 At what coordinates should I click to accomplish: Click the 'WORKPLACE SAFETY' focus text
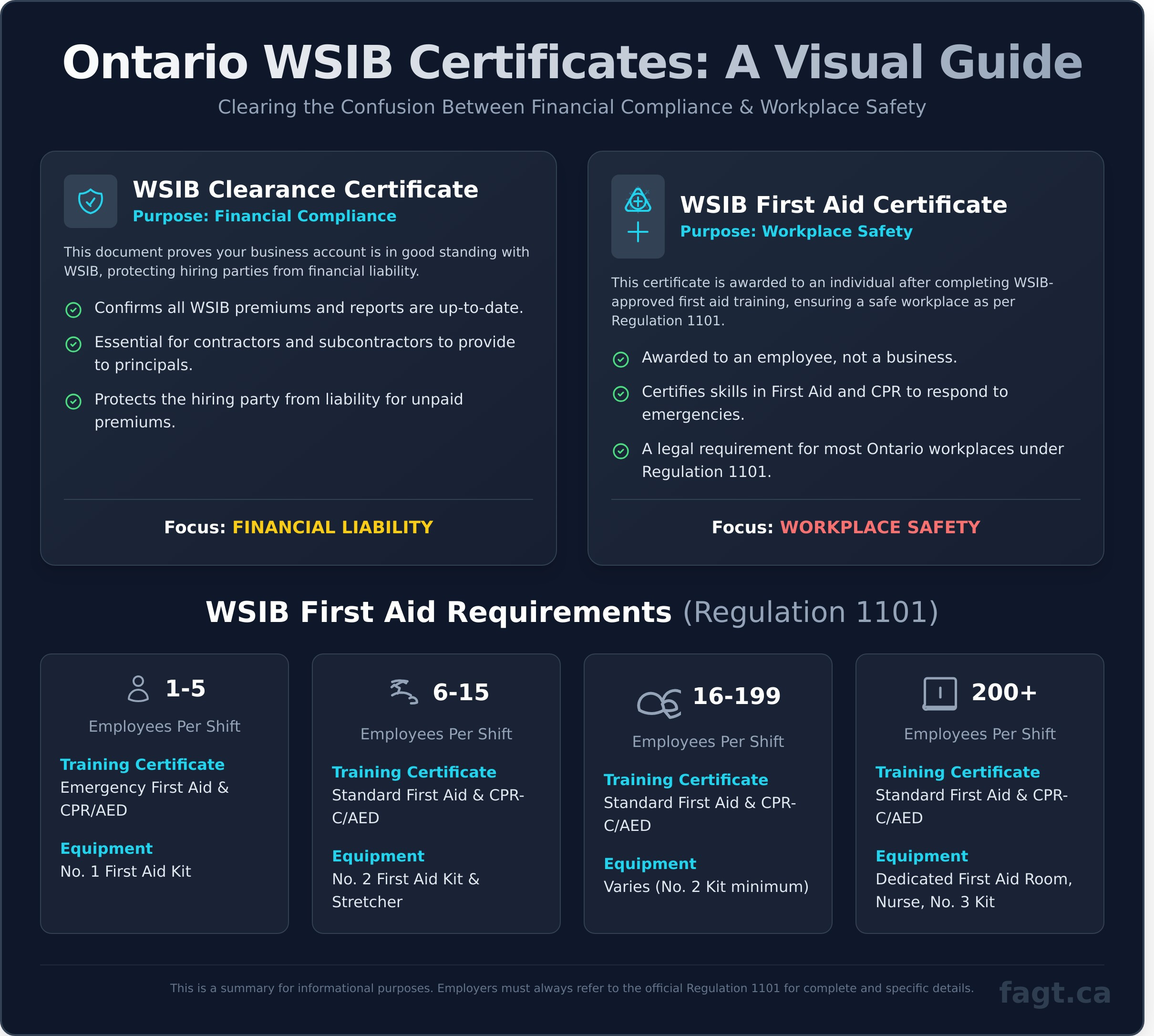(881, 528)
